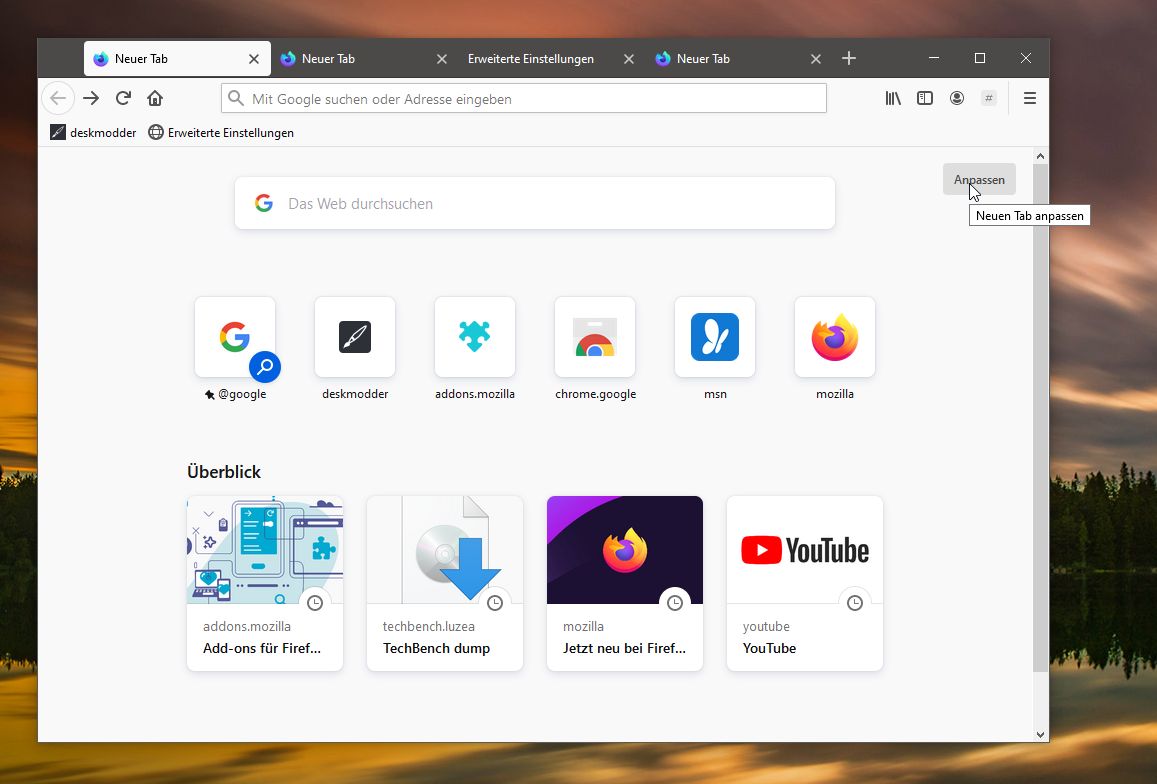
Task: Close the last Neuer Tab tab
Action: 815,59
